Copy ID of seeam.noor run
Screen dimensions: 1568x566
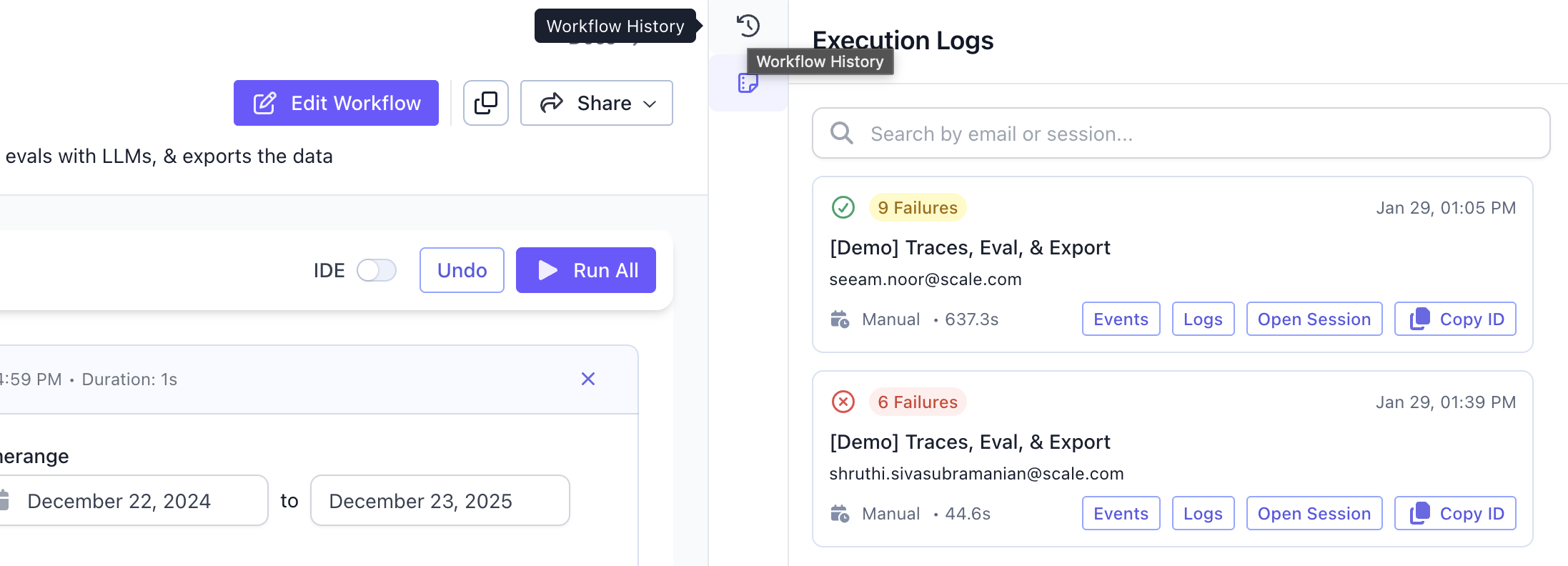pos(1455,319)
